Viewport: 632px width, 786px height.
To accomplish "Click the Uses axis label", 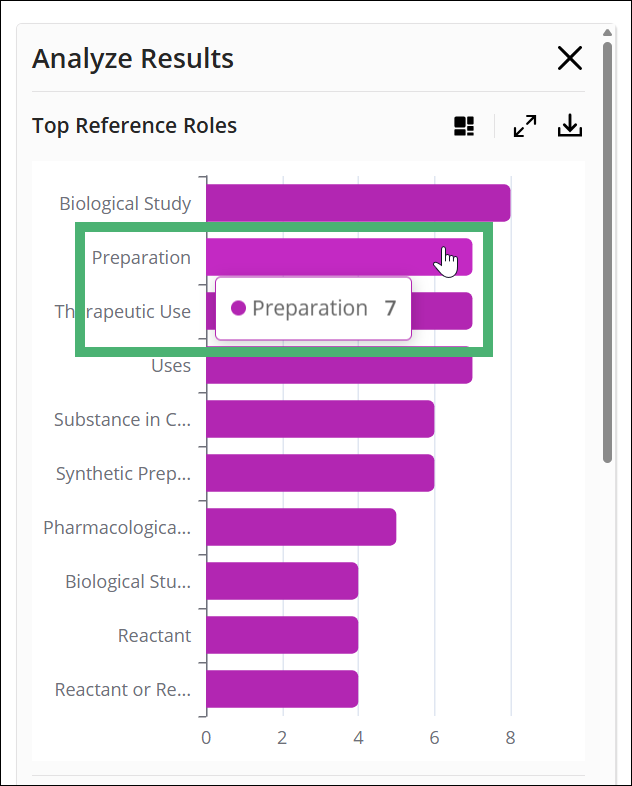I will pos(171,366).
